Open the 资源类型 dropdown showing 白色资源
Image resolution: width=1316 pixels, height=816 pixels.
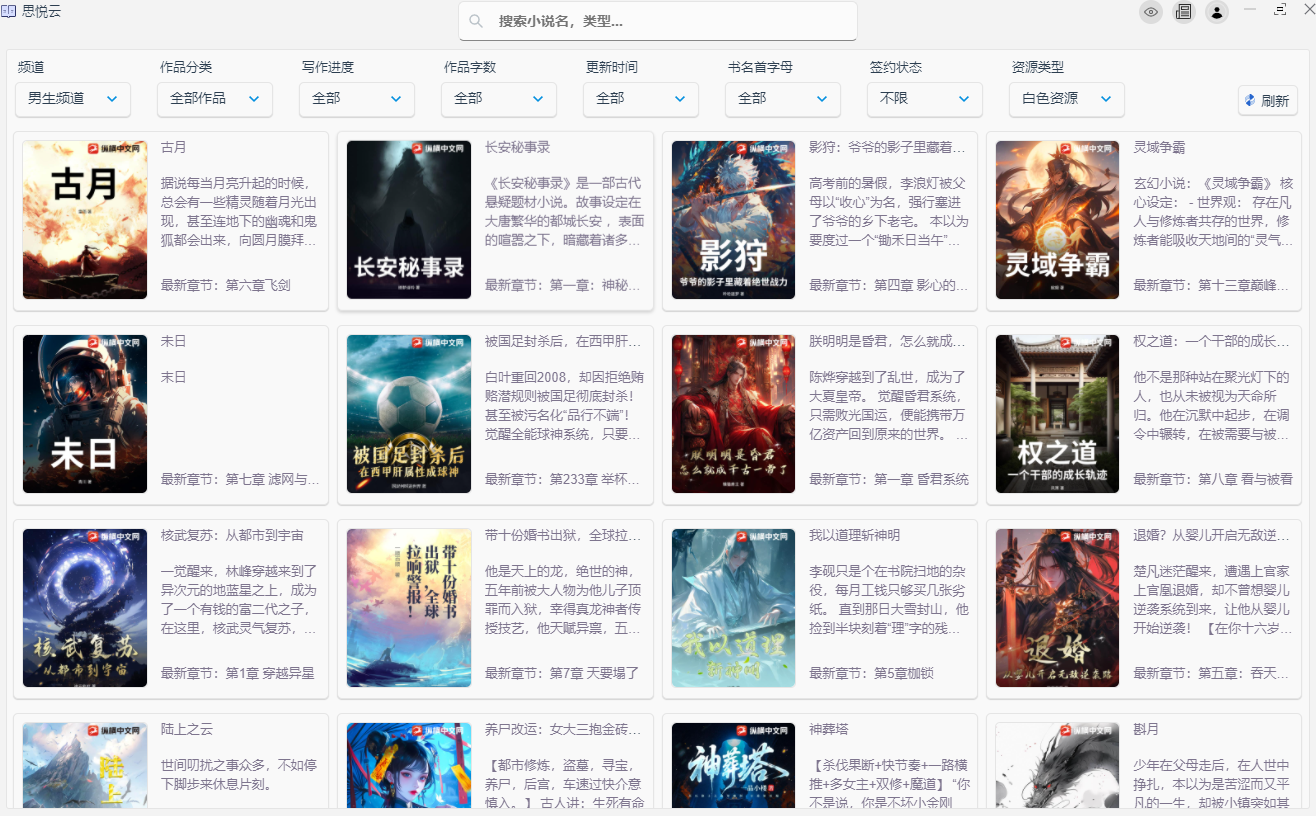[x=1067, y=99]
